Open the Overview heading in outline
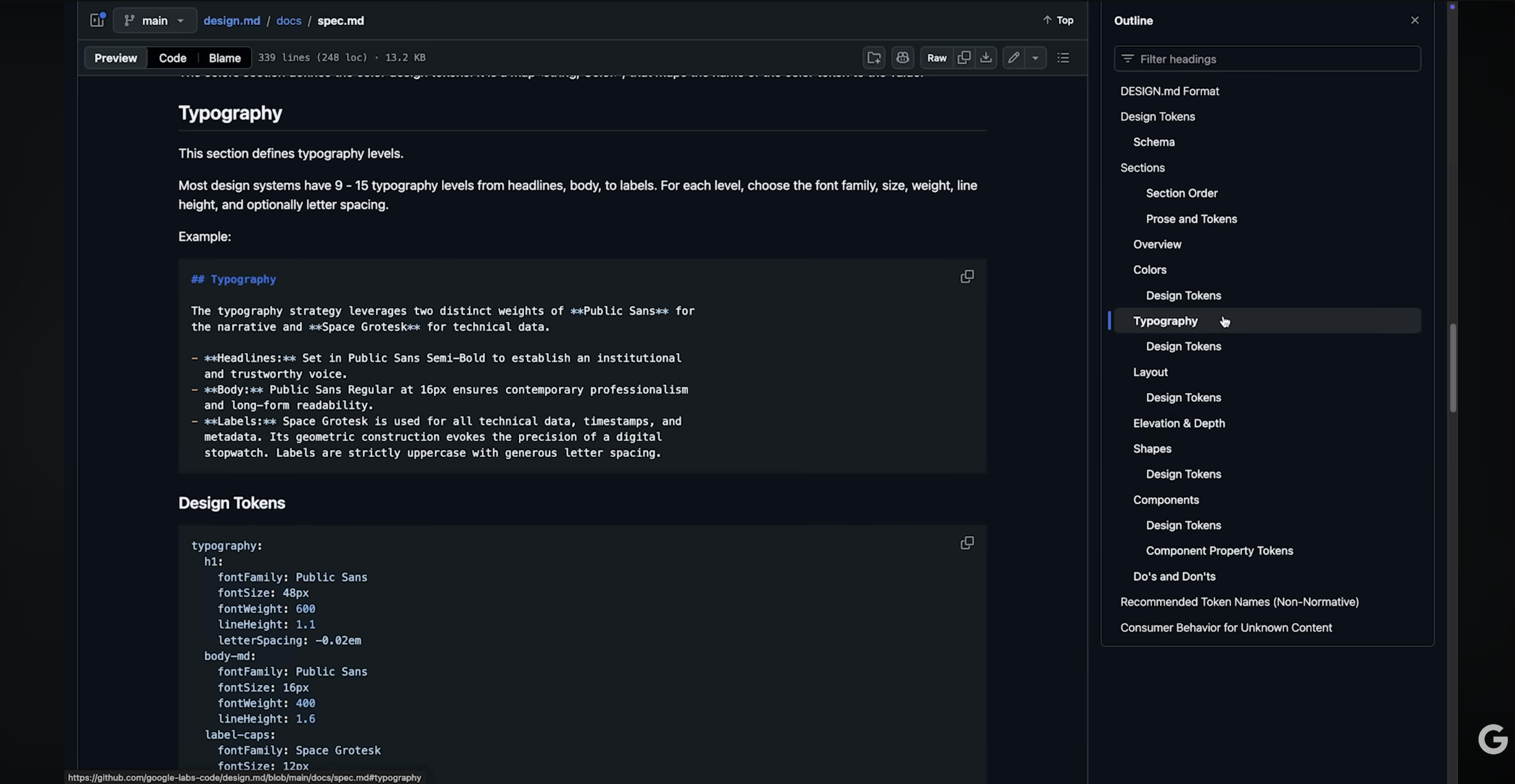 pyautogui.click(x=1157, y=244)
